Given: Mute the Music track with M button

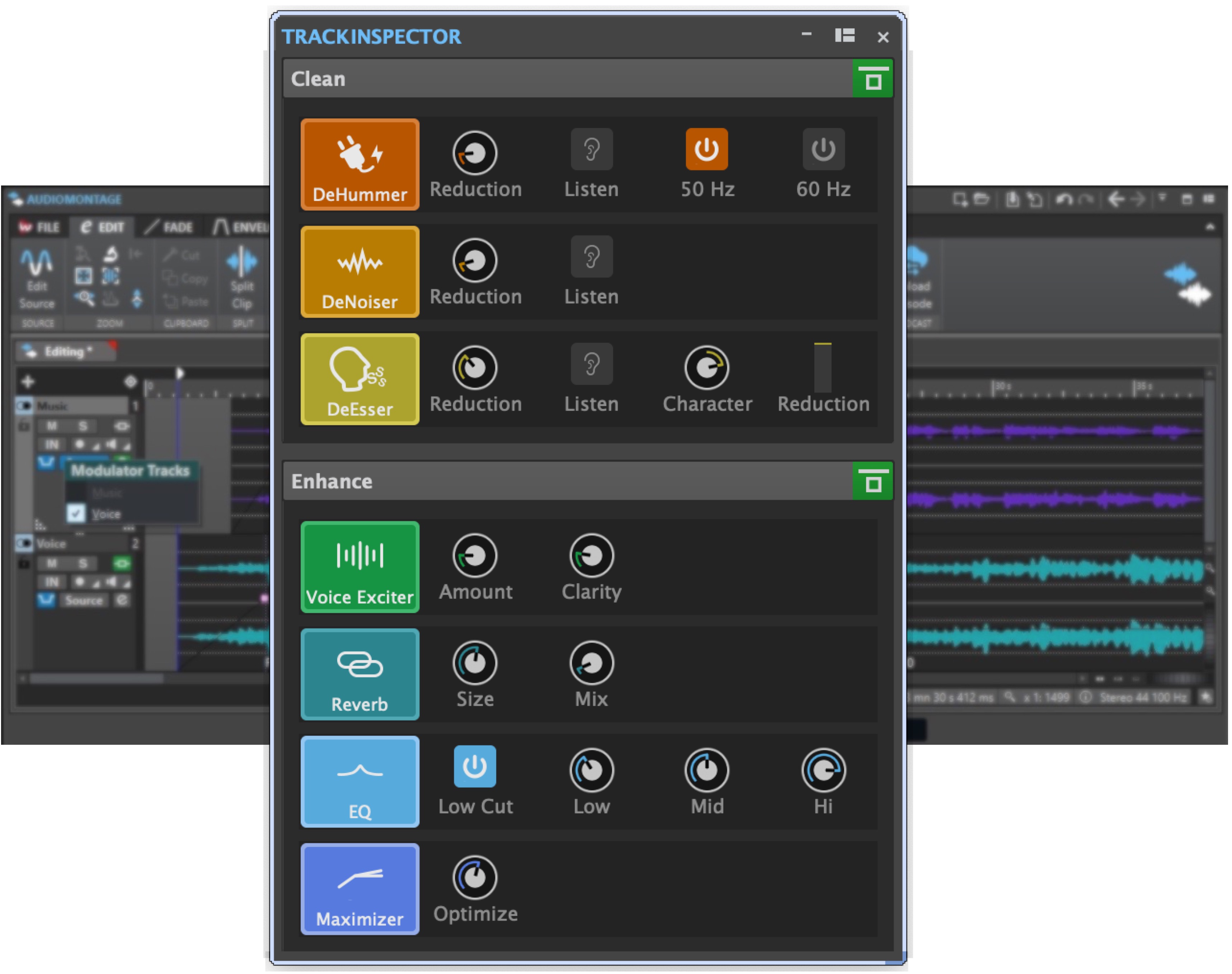Looking at the screenshot, I should (51, 426).
